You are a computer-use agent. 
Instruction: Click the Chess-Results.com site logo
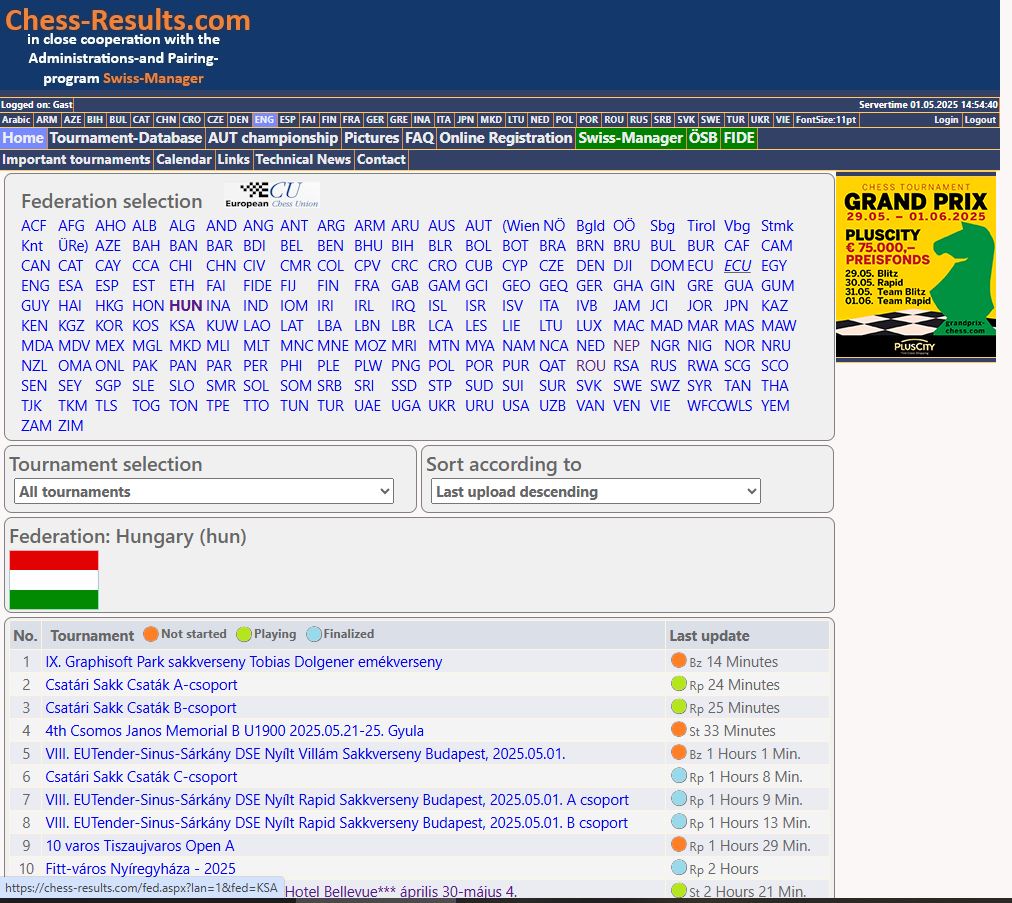point(128,20)
